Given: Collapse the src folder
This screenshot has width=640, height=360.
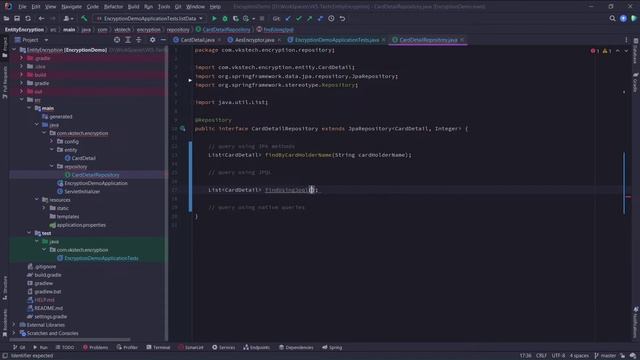Looking at the screenshot, I should 21,100.
